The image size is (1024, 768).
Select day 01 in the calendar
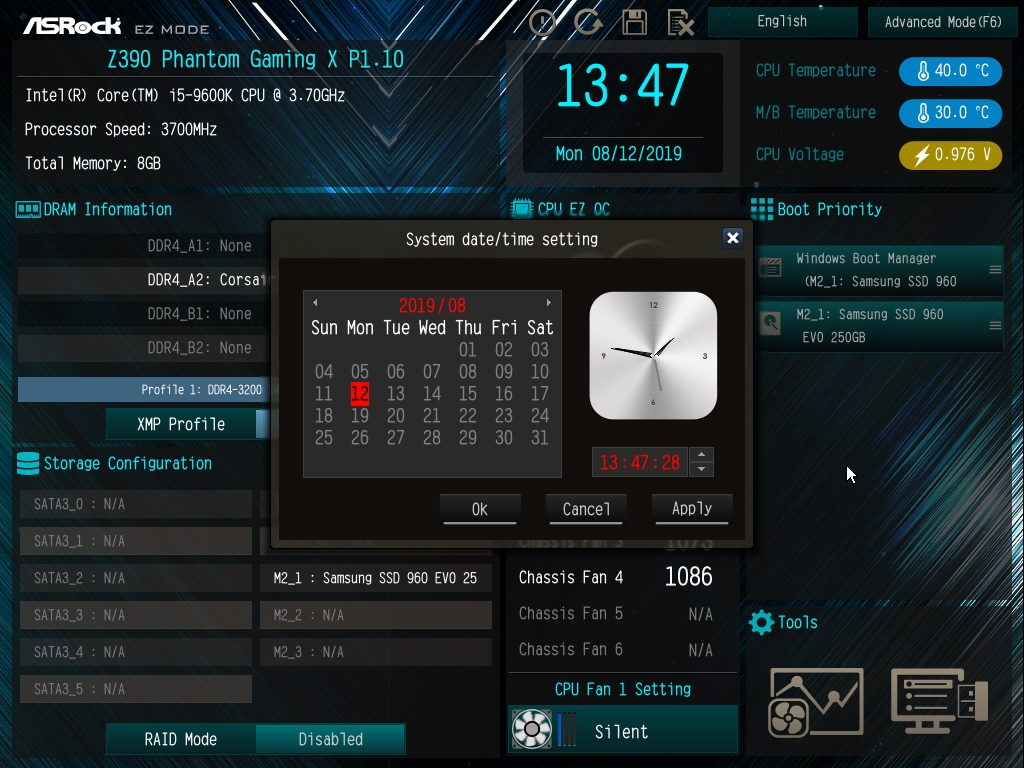click(x=468, y=349)
